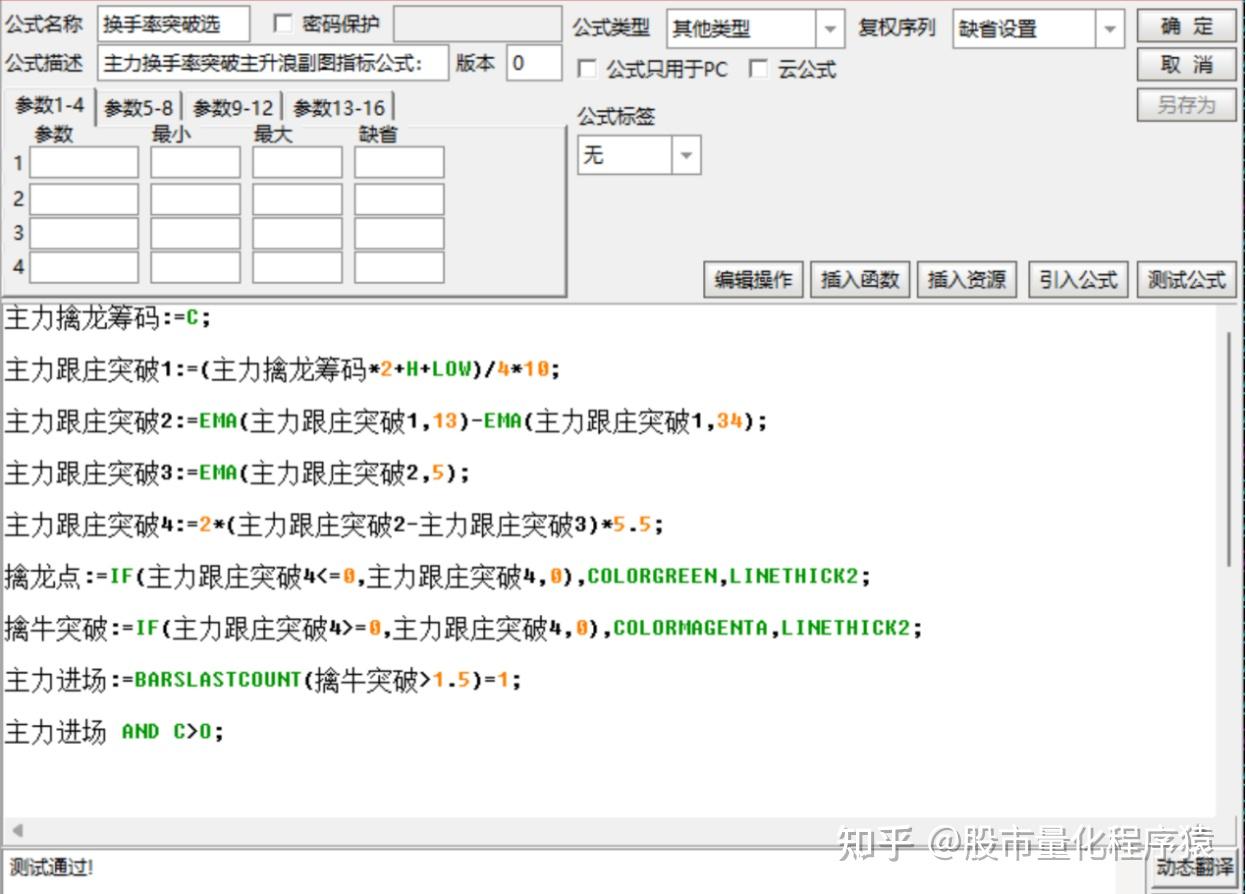Enable the 密码保护 checkbox

point(283,24)
